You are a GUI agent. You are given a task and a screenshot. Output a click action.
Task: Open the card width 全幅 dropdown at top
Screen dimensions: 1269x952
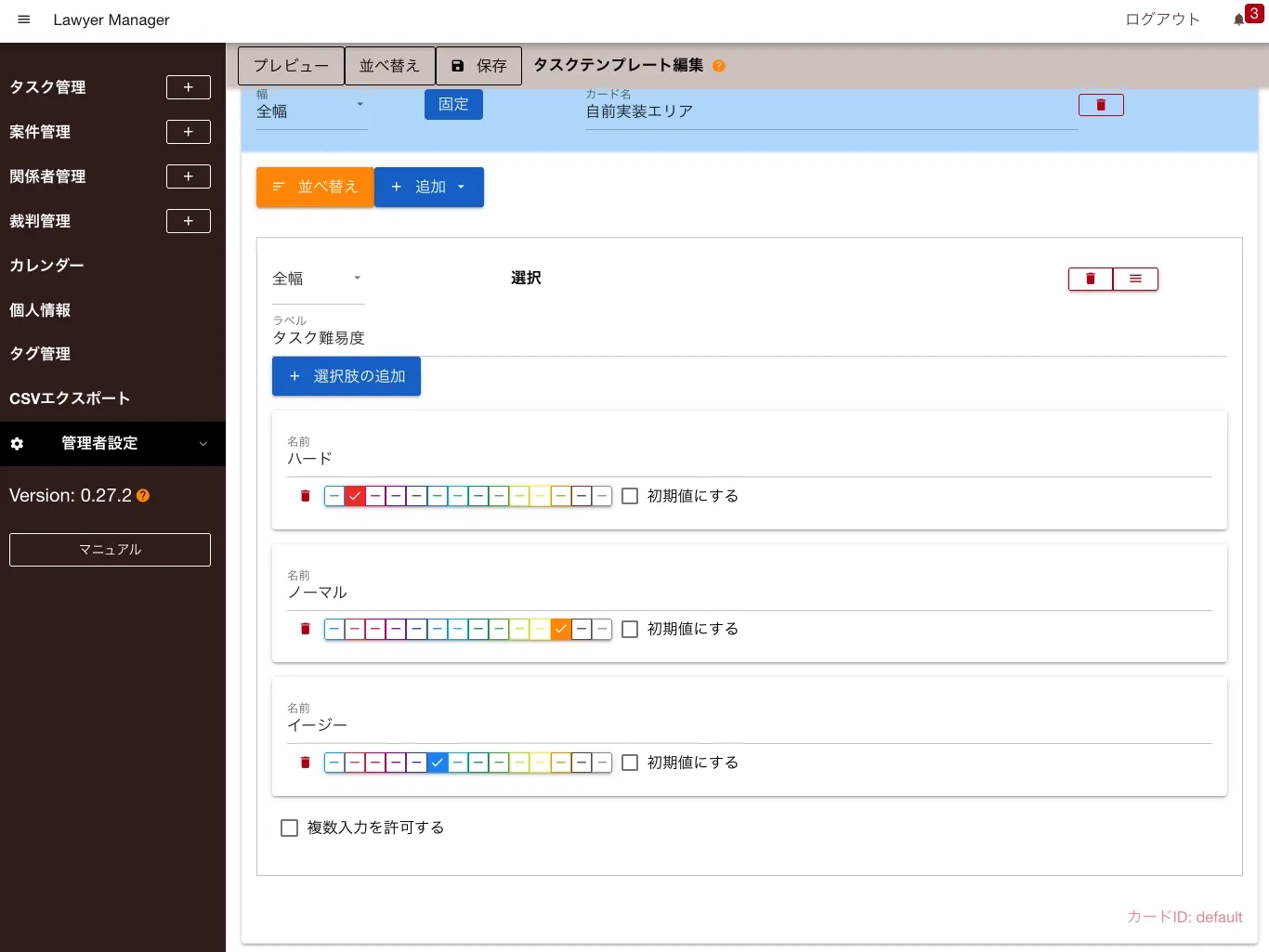311,111
